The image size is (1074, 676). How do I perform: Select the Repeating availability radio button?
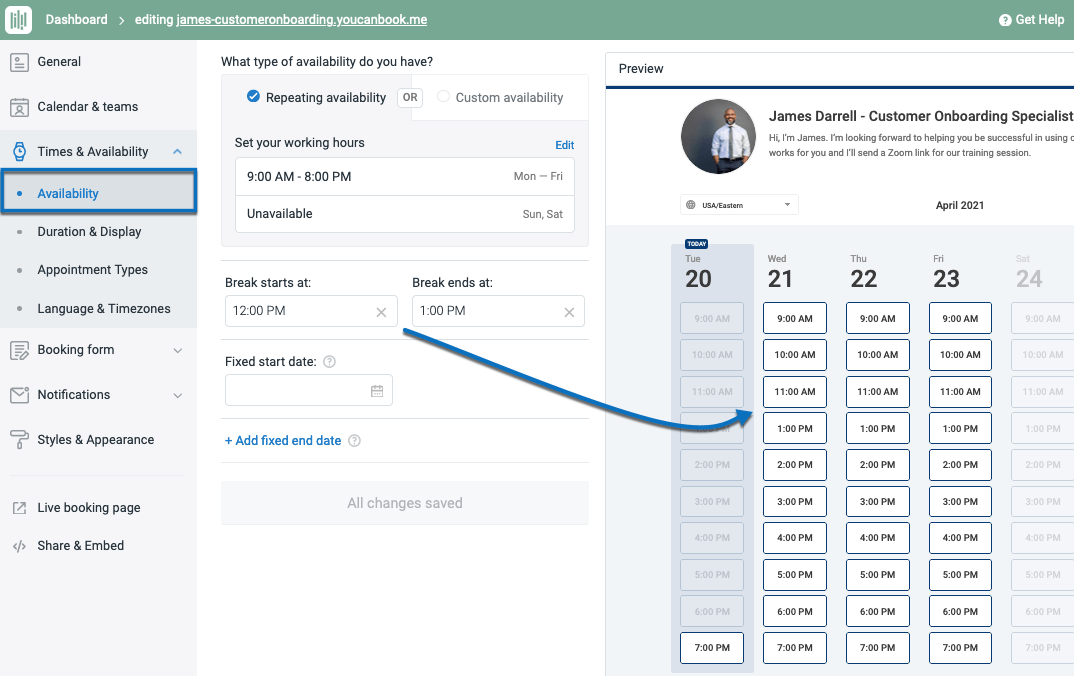coord(254,97)
